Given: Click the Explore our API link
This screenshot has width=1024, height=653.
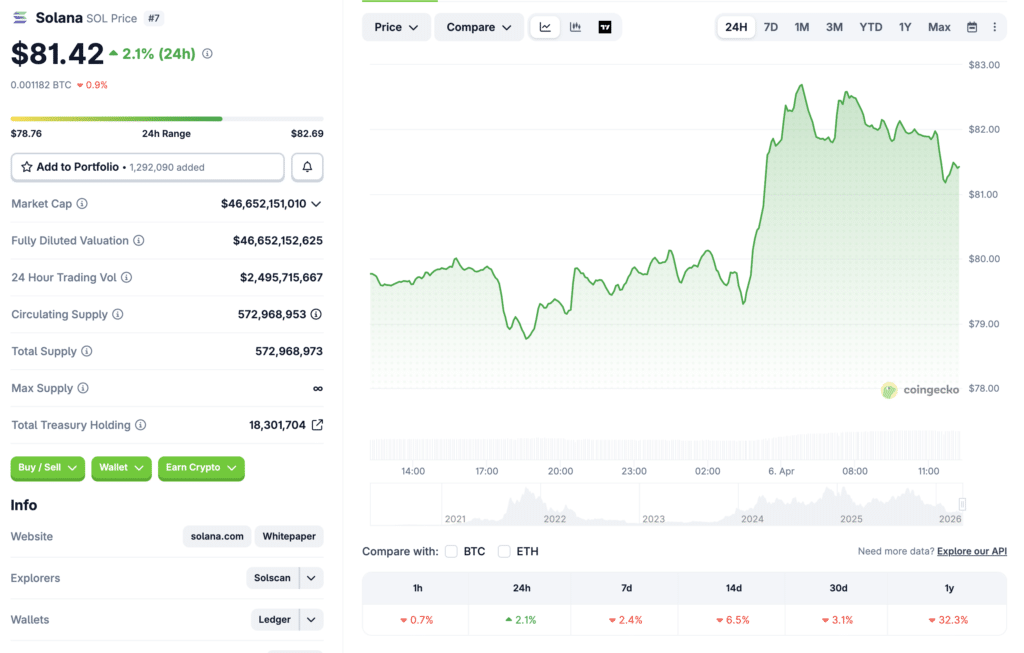Looking at the screenshot, I should pyautogui.click(x=971, y=550).
